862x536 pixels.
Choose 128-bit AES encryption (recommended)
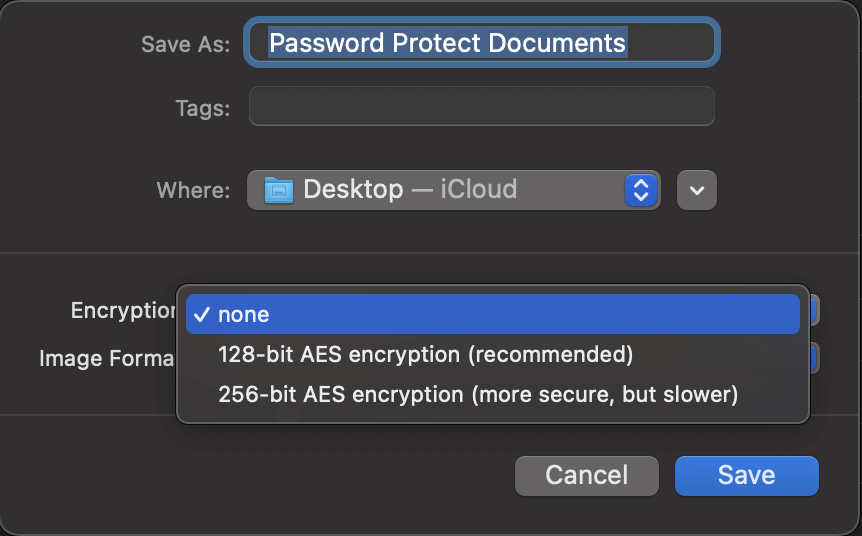coord(426,354)
